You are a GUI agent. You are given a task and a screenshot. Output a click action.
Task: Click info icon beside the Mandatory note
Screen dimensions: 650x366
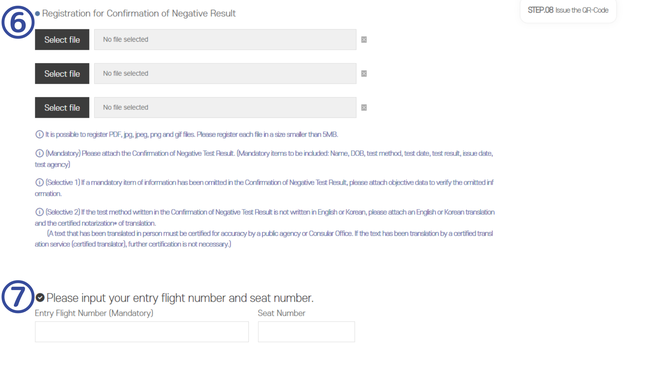(39, 153)
